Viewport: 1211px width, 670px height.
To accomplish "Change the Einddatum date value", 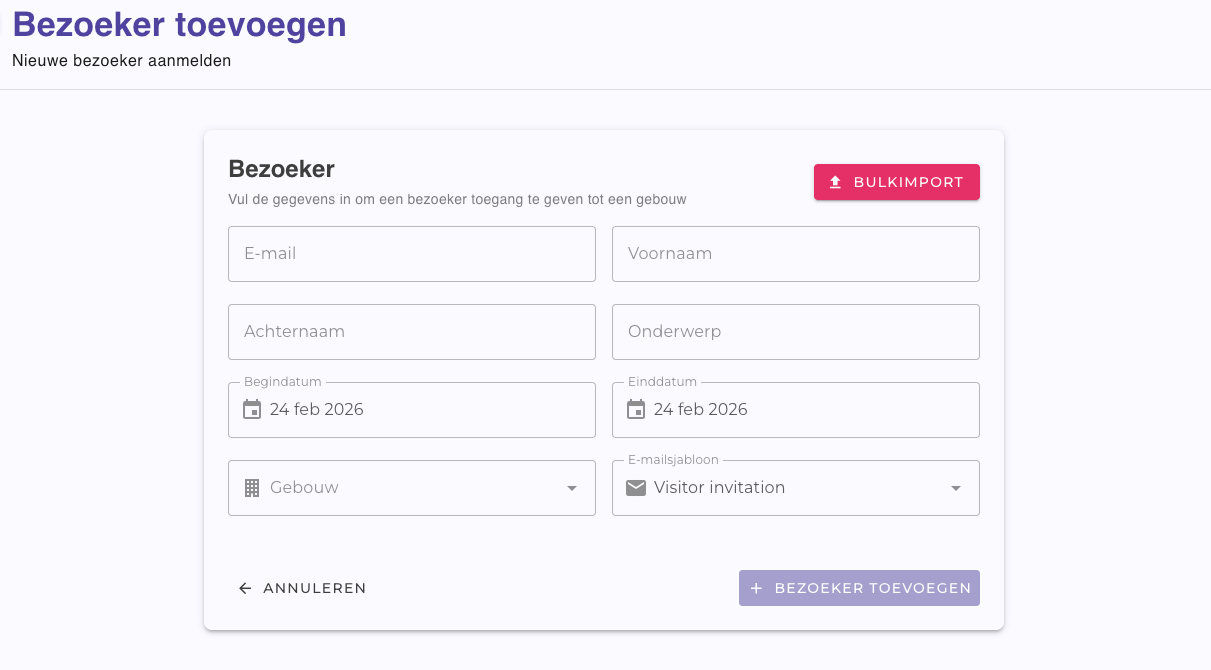I will pos(701,409).
